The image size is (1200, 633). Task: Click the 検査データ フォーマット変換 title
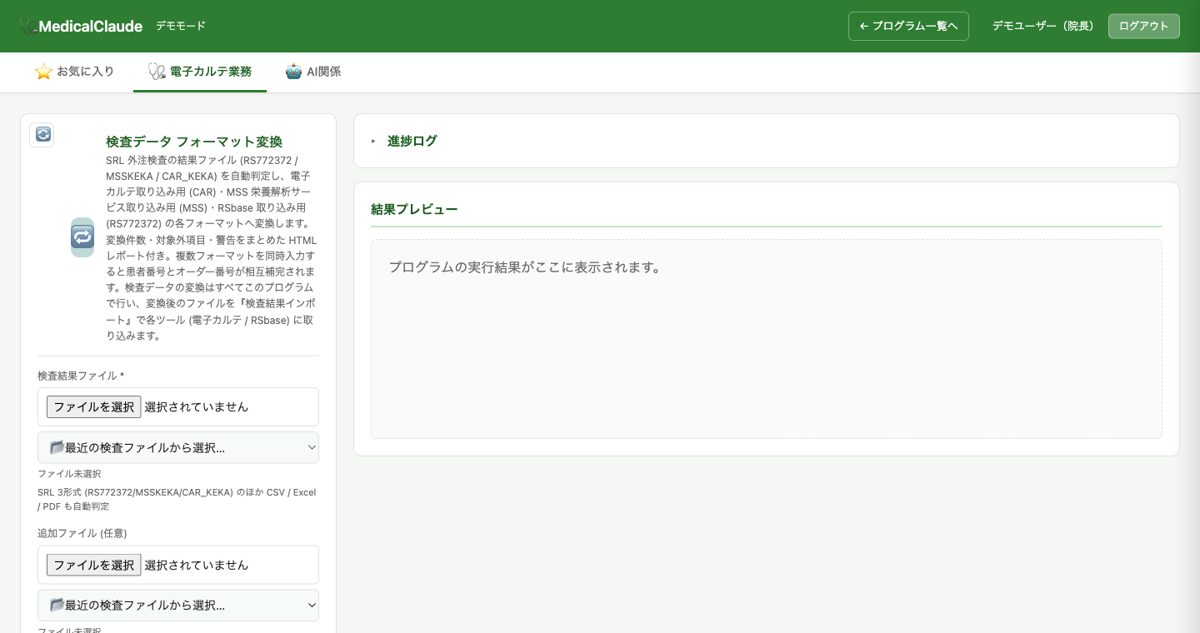194,141
